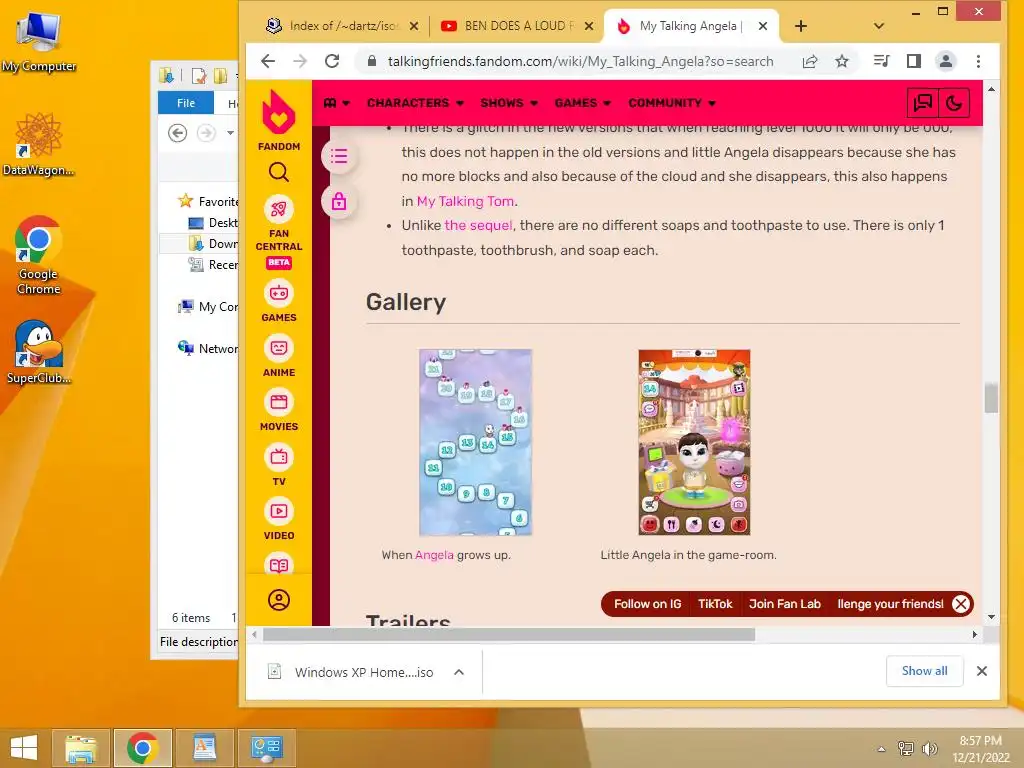
Task: Click back arrow in File Explorer window
Action: 178,133
